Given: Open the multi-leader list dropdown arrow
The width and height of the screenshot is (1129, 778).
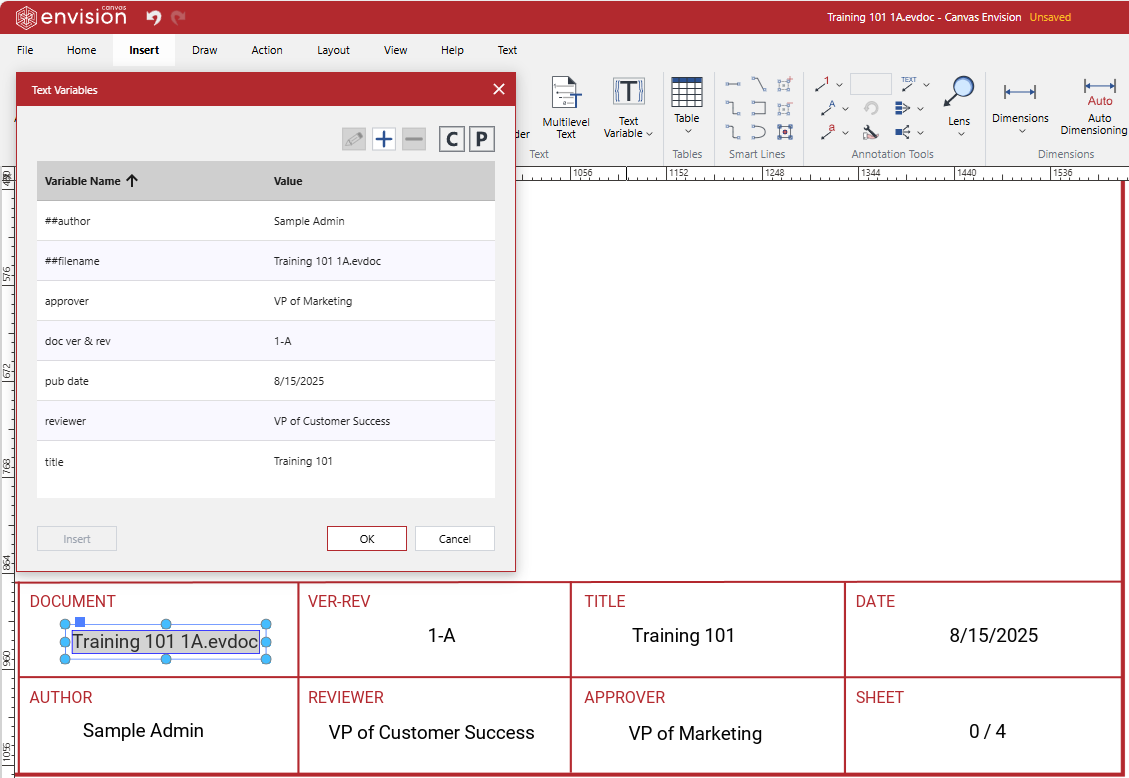Looking at the screenshot, I should [x=920, y=109].
